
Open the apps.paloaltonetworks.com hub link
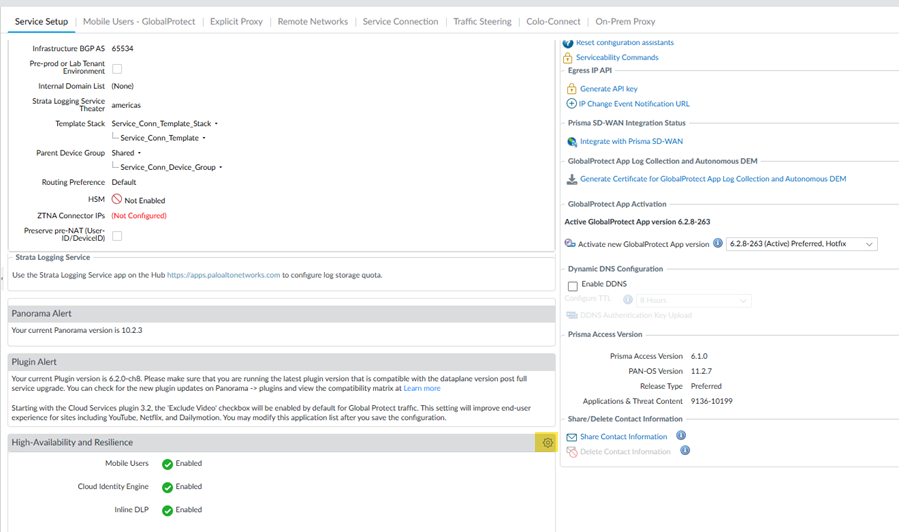223,275
